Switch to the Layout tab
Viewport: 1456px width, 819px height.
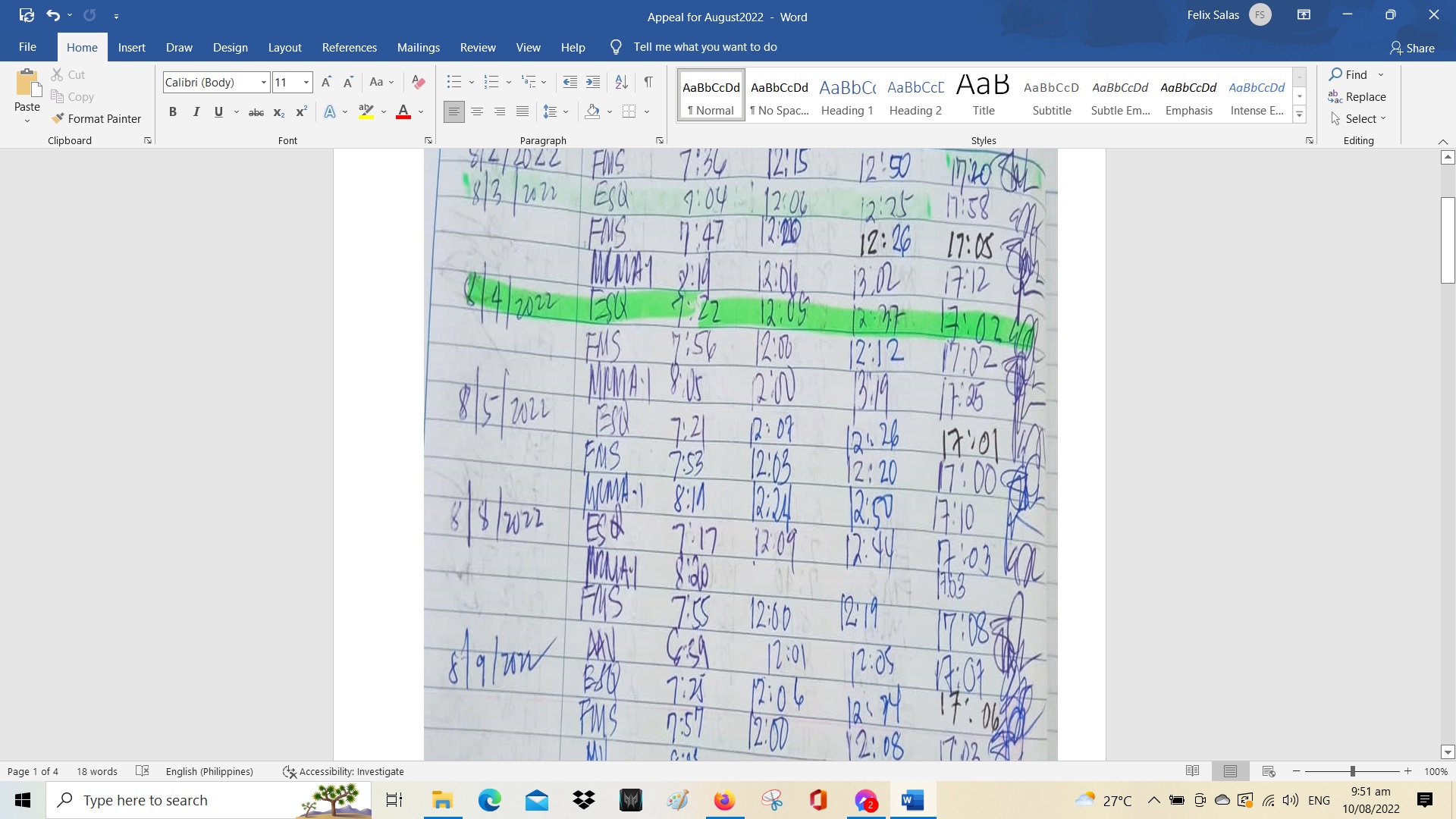coord(284,47)
